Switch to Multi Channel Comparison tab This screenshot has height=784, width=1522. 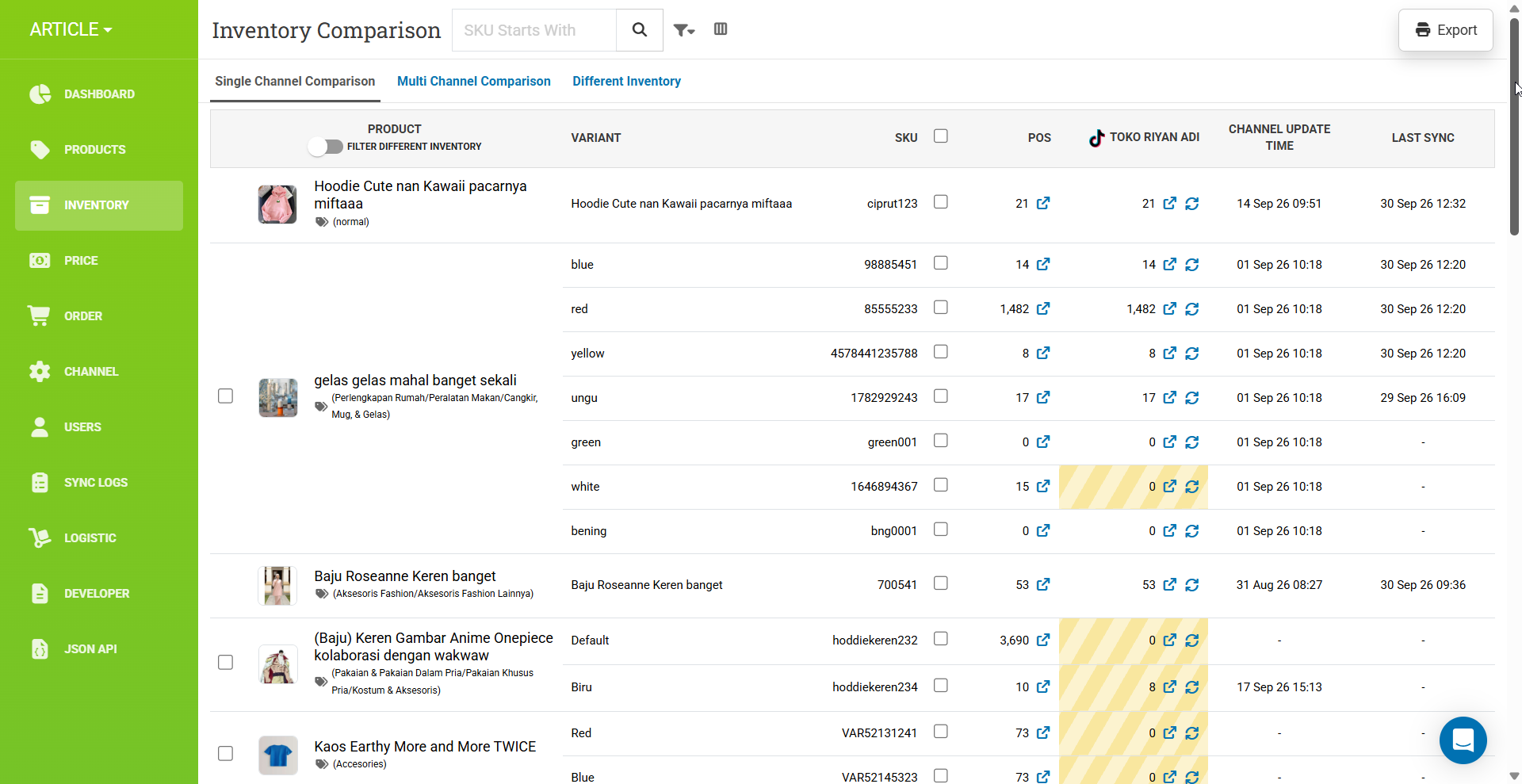click(473, 81)
